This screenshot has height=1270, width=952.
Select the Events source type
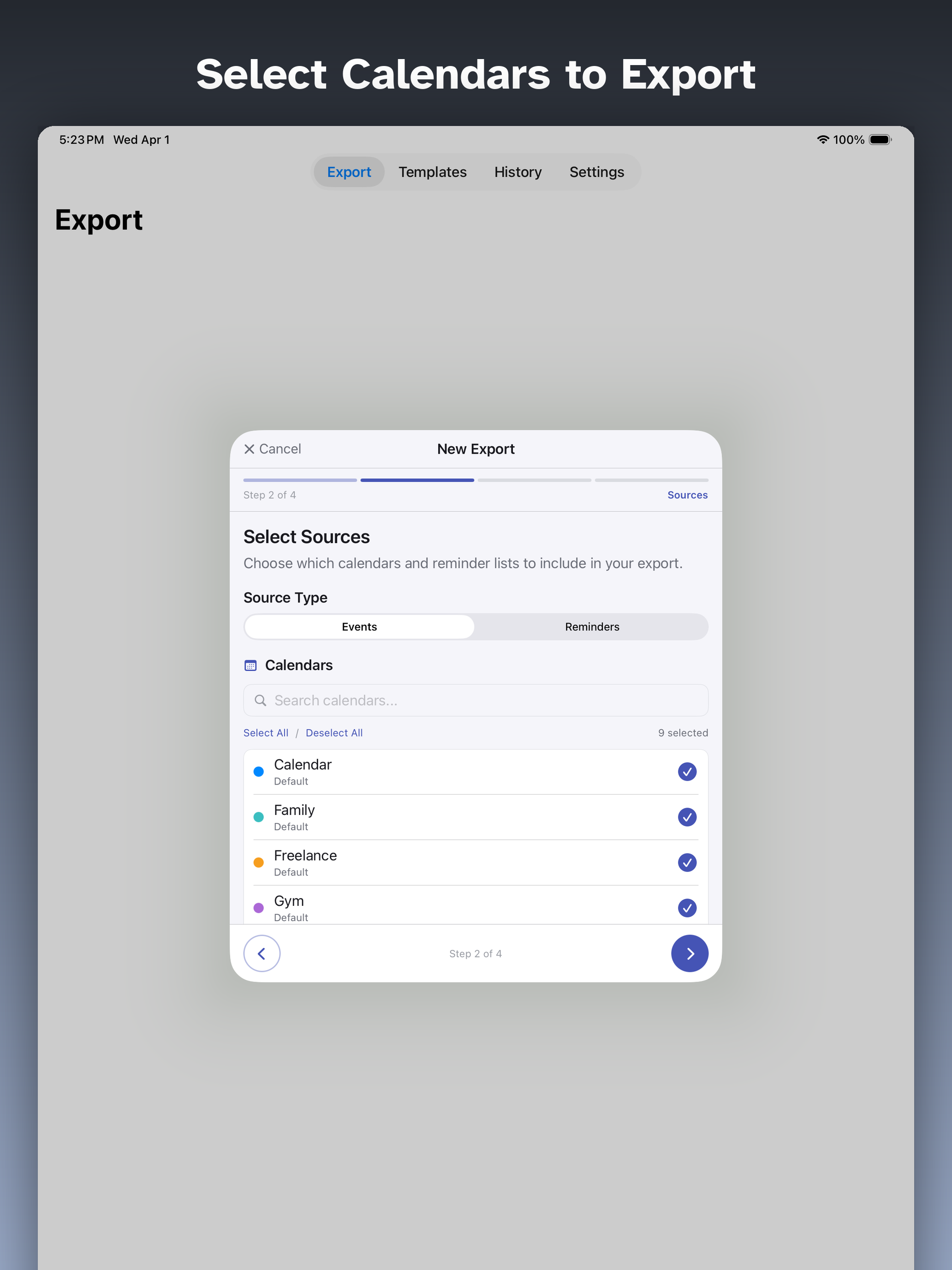[x=359, y=626]
